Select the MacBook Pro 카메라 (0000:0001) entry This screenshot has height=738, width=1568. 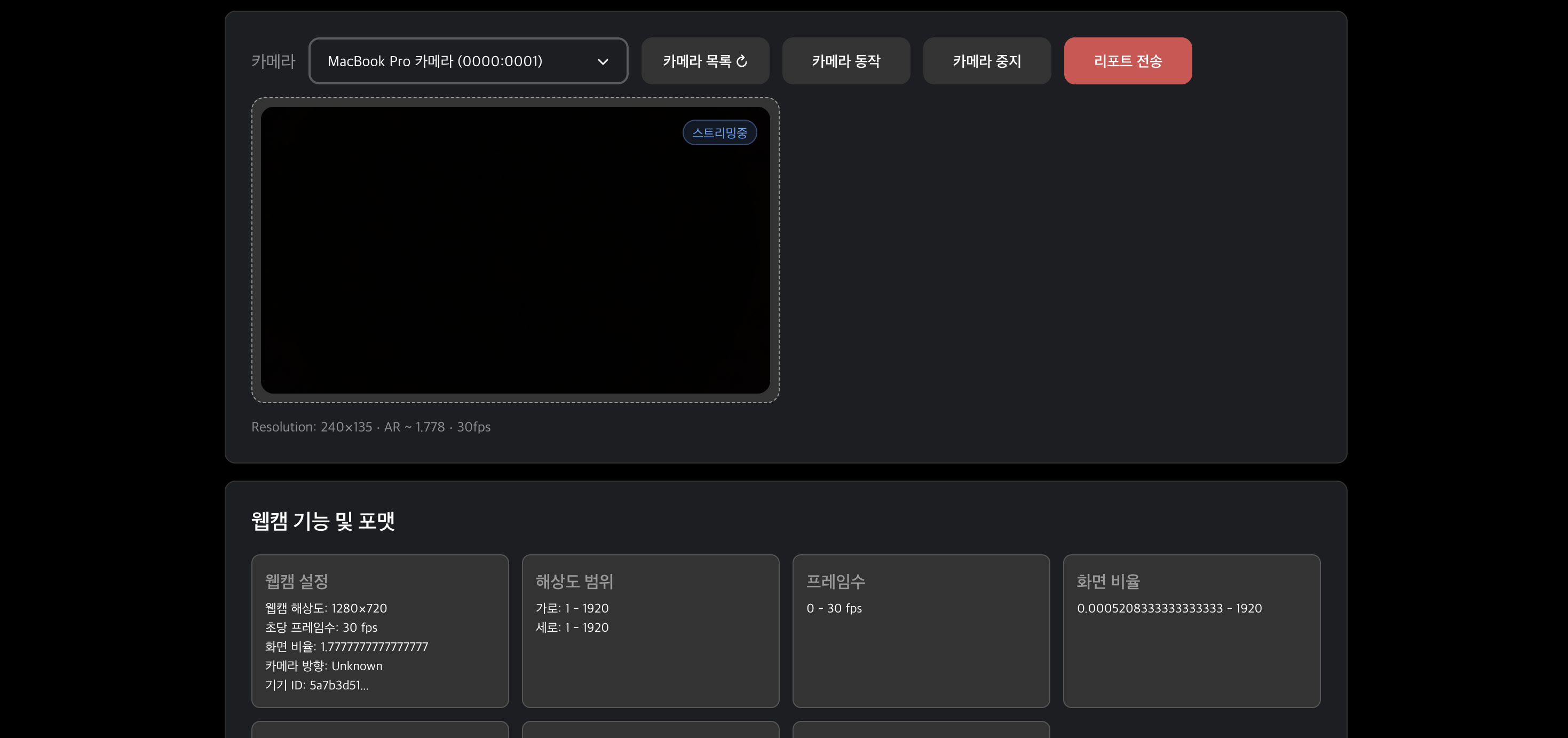pos(435,61)
